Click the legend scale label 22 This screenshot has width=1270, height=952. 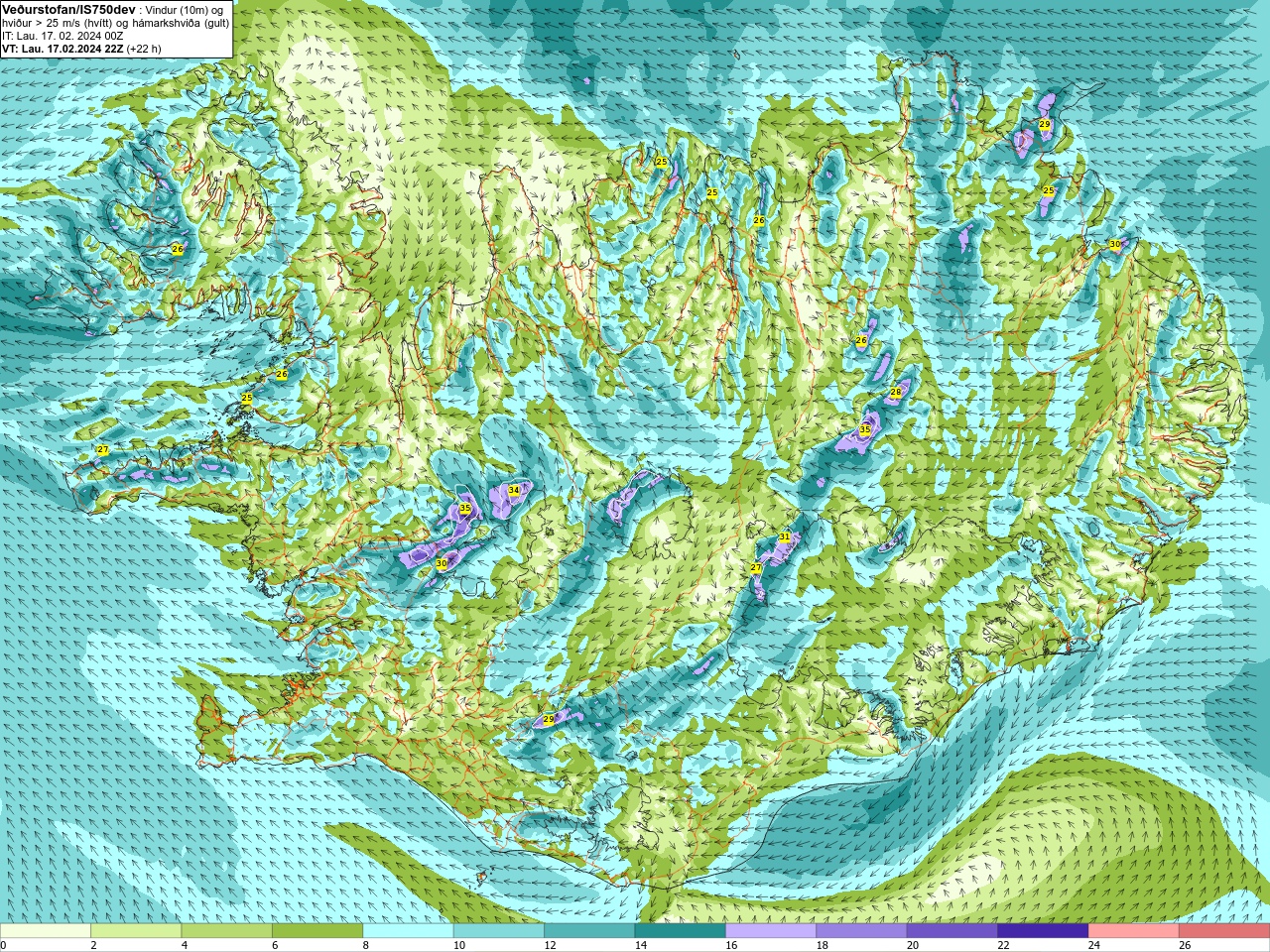click(1003, 945)
